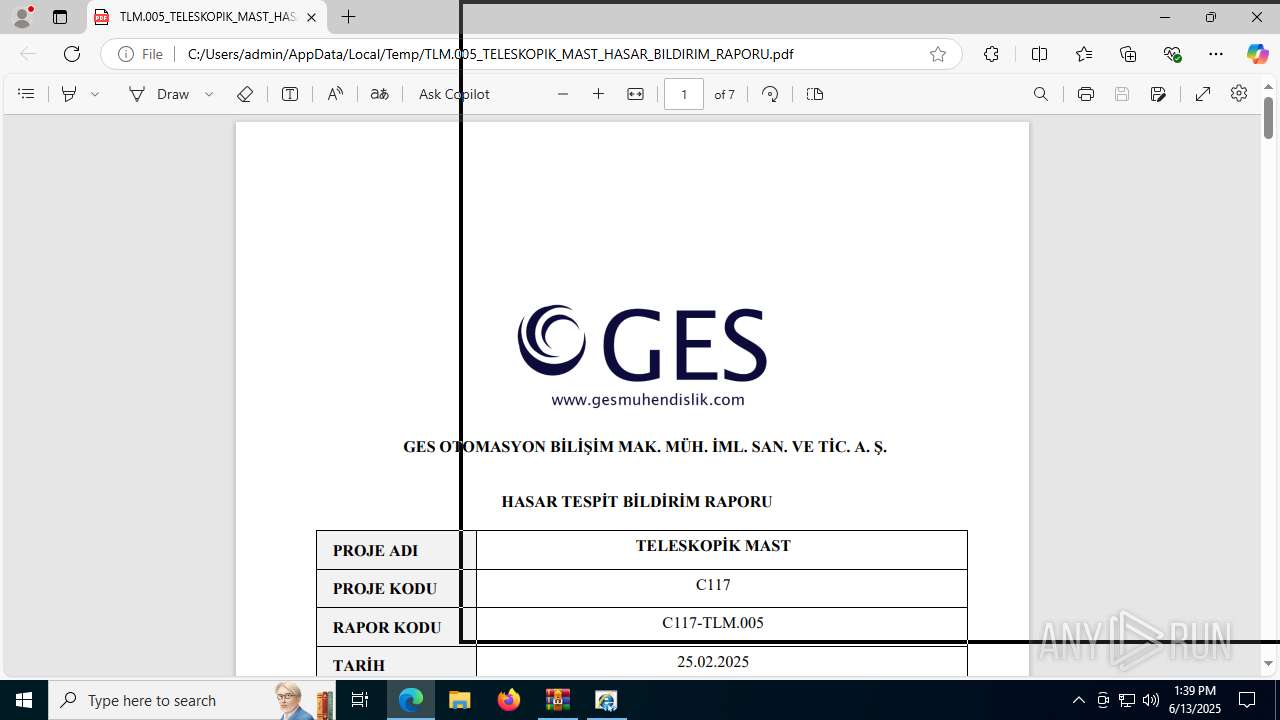
Task: Open Task View from taskbar
Action: [361, 700]
